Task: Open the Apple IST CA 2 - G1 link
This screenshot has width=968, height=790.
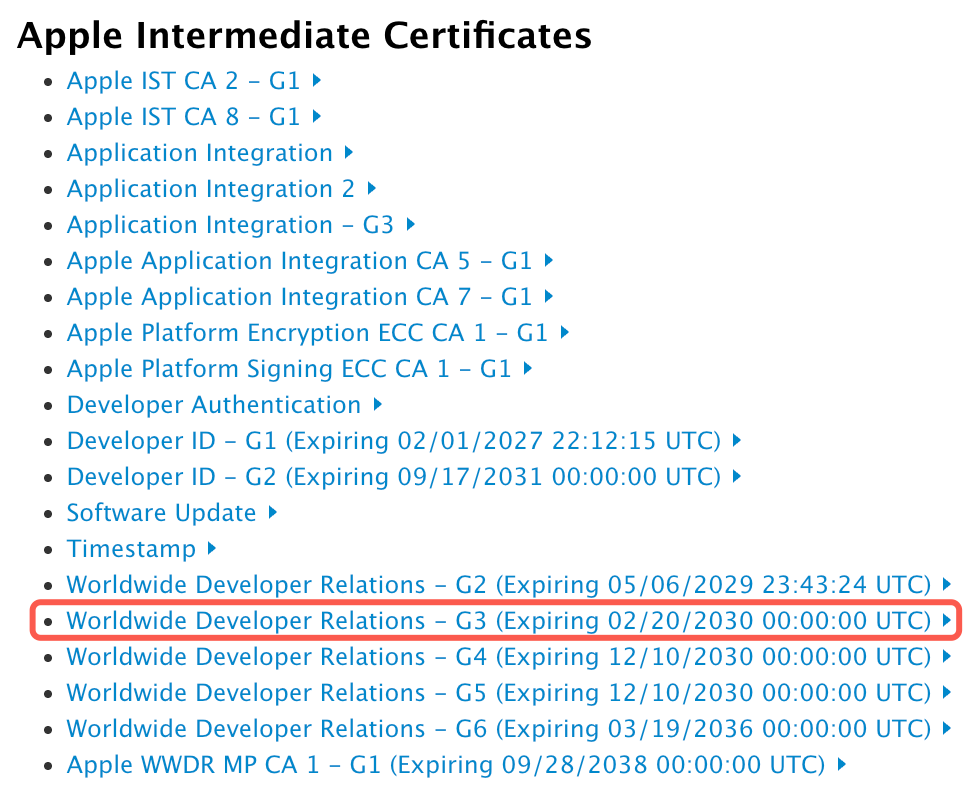Action: [180, 81]
